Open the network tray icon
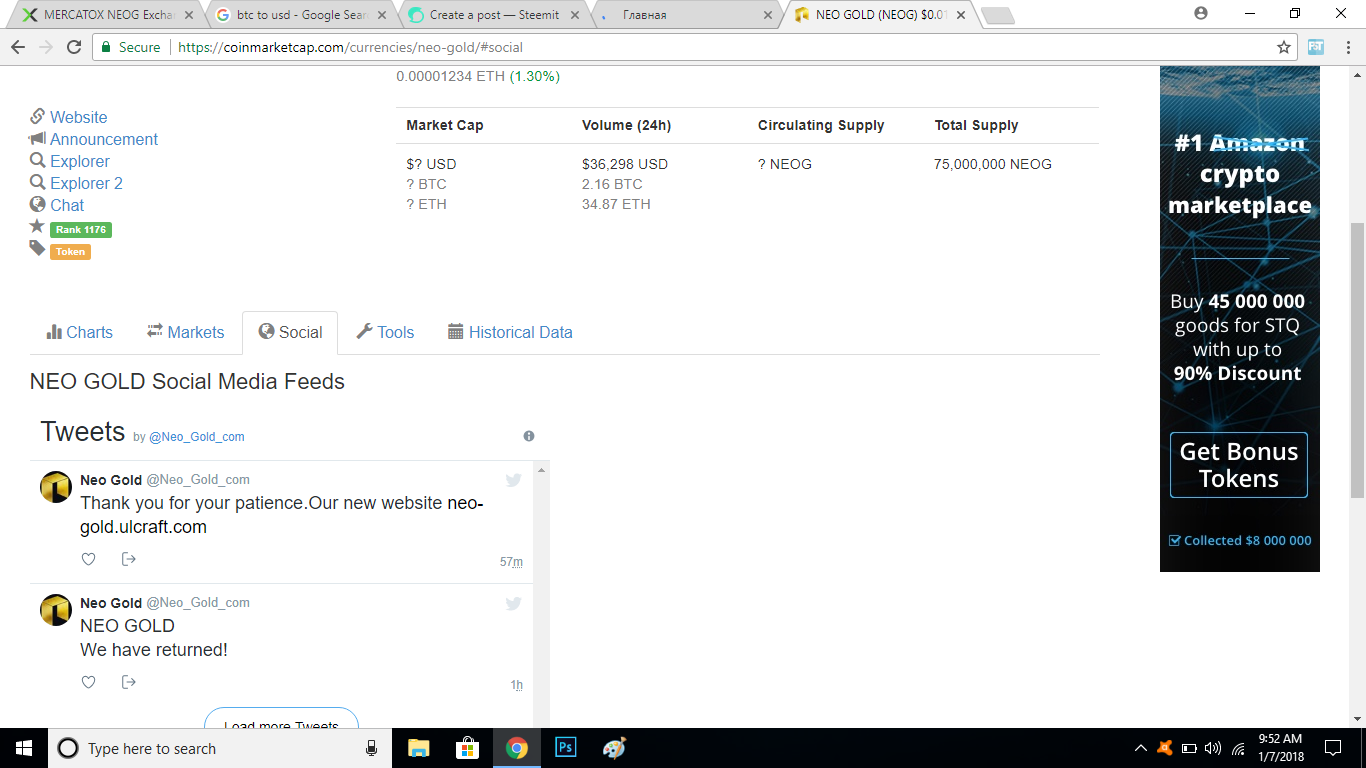The height and width of the screenshot is (768, 1366). [x=1238, y=748]
